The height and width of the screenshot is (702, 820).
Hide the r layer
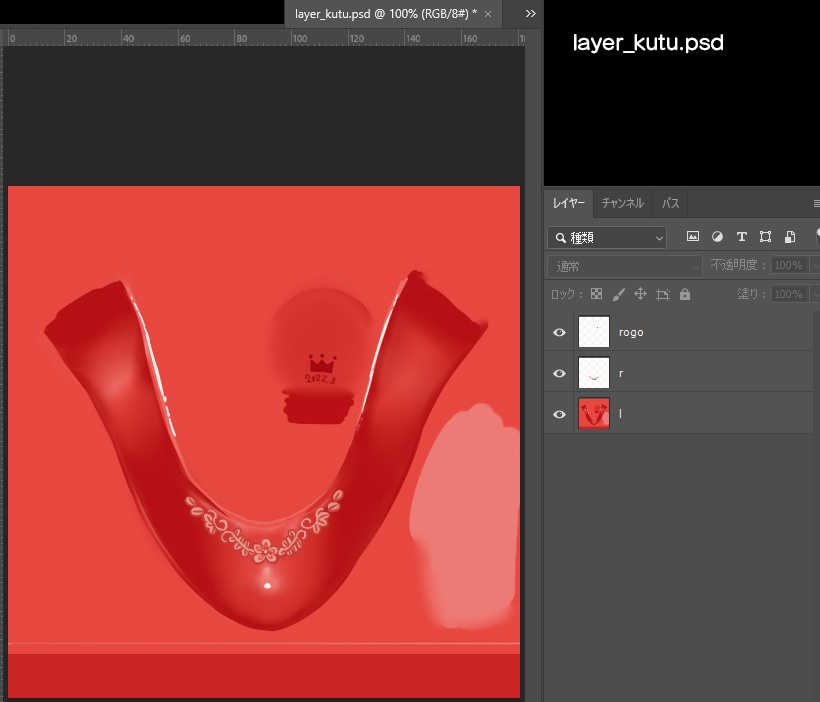click(559, 373)
